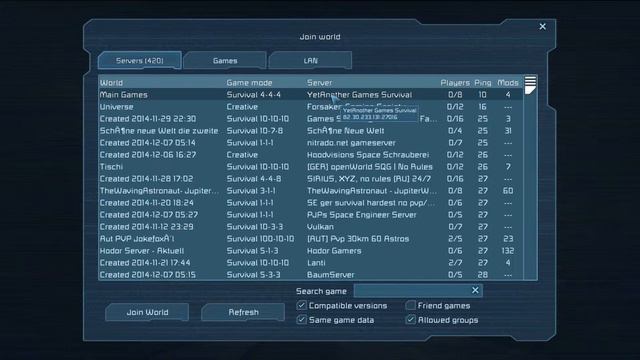
Task: Click server SIRIUS, XYZ, no rules [RU] 24/7
Action: (369, 179)
